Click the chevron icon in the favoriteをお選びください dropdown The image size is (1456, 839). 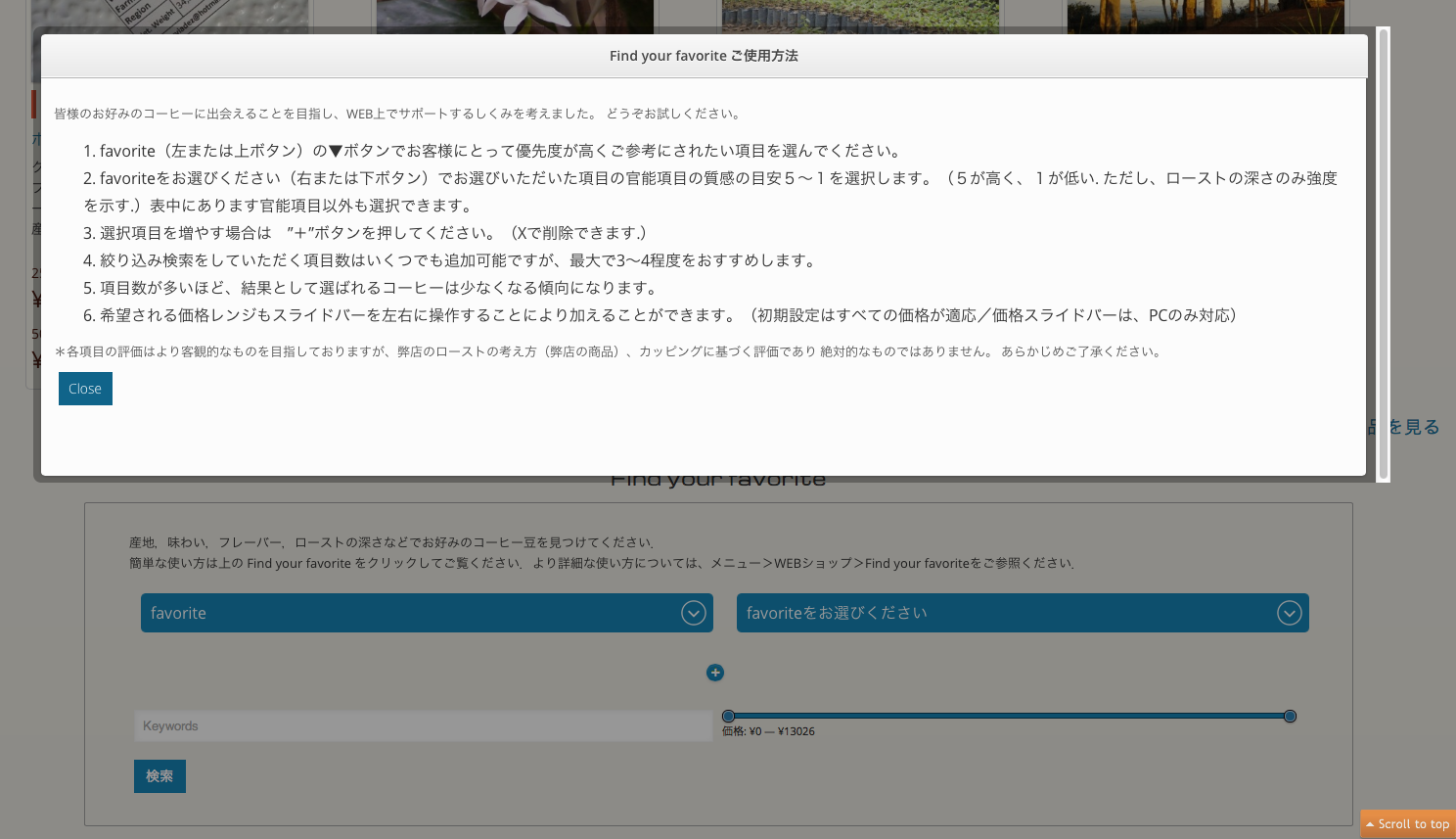coord(1289,613)
